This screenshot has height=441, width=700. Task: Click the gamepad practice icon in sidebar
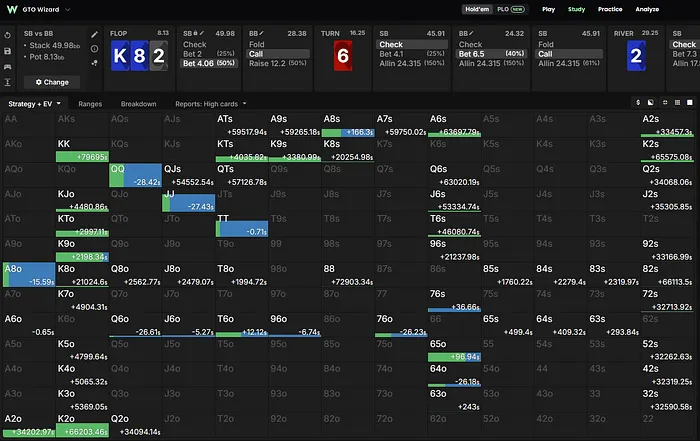pos(8,67)
